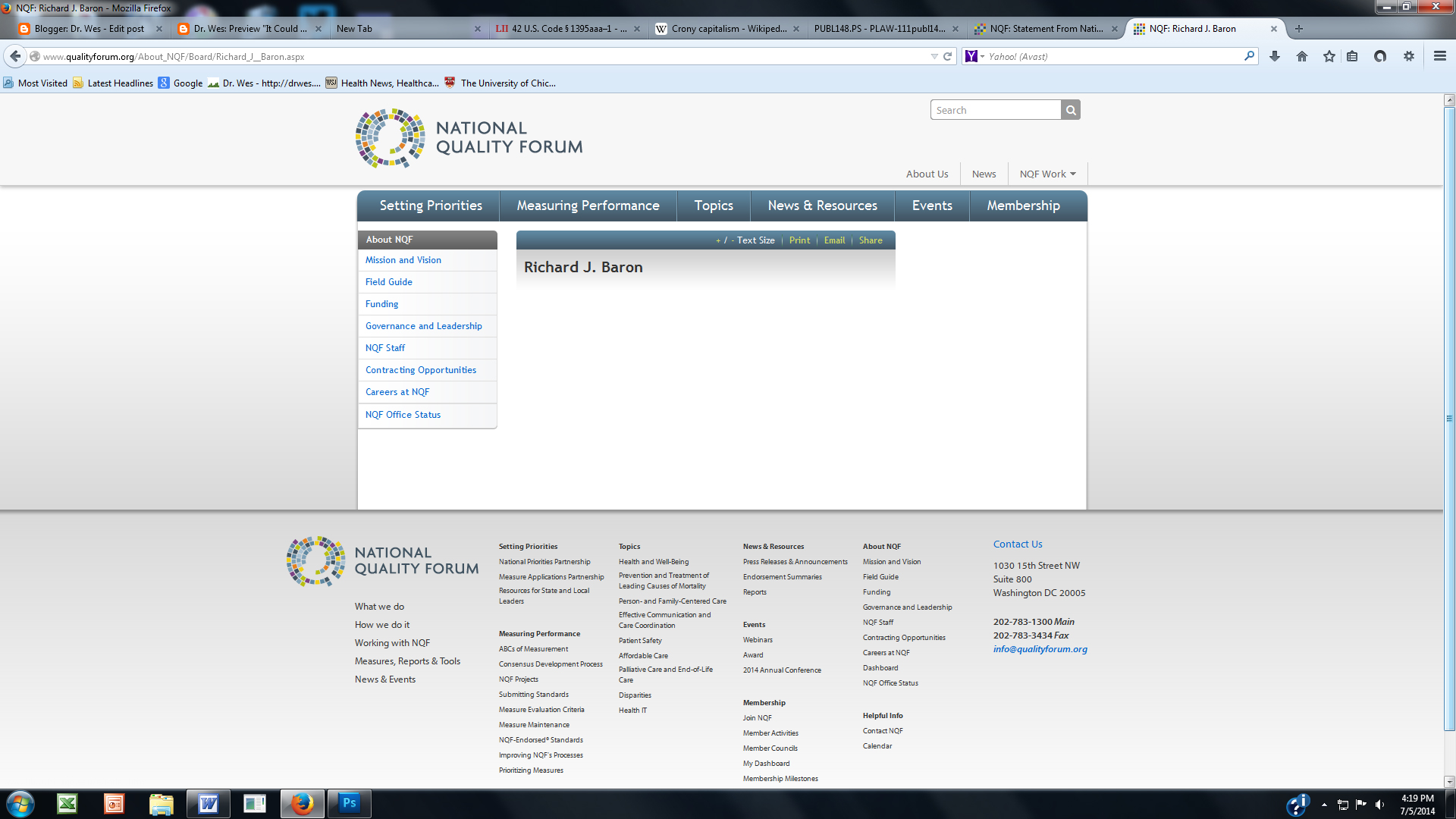The image size is (1456, 819).
Task: Click the site search magnifier button
Action: coord(1071,110)
